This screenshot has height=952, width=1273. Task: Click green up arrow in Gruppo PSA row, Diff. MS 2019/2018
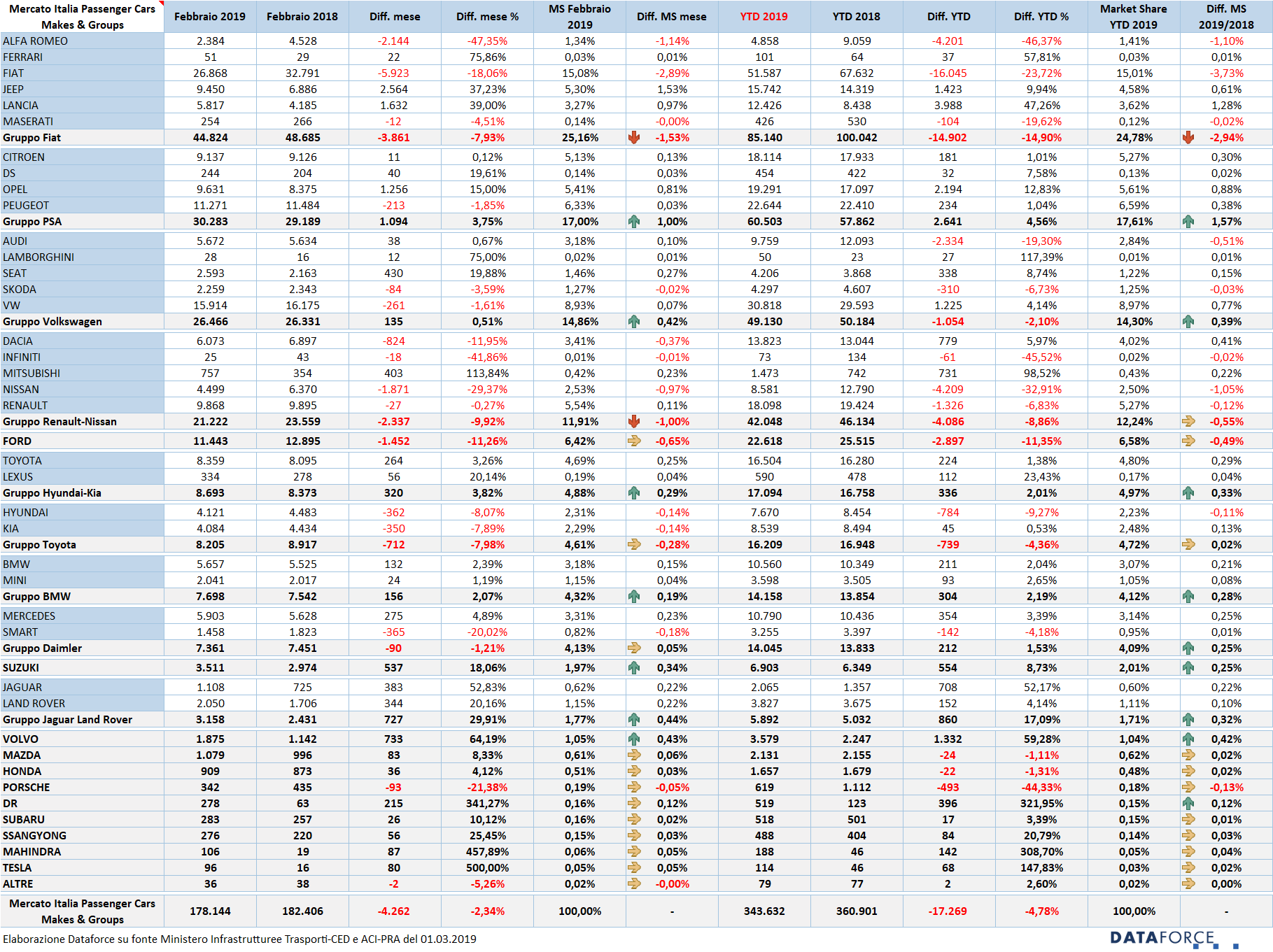[x=1188, y=222]
